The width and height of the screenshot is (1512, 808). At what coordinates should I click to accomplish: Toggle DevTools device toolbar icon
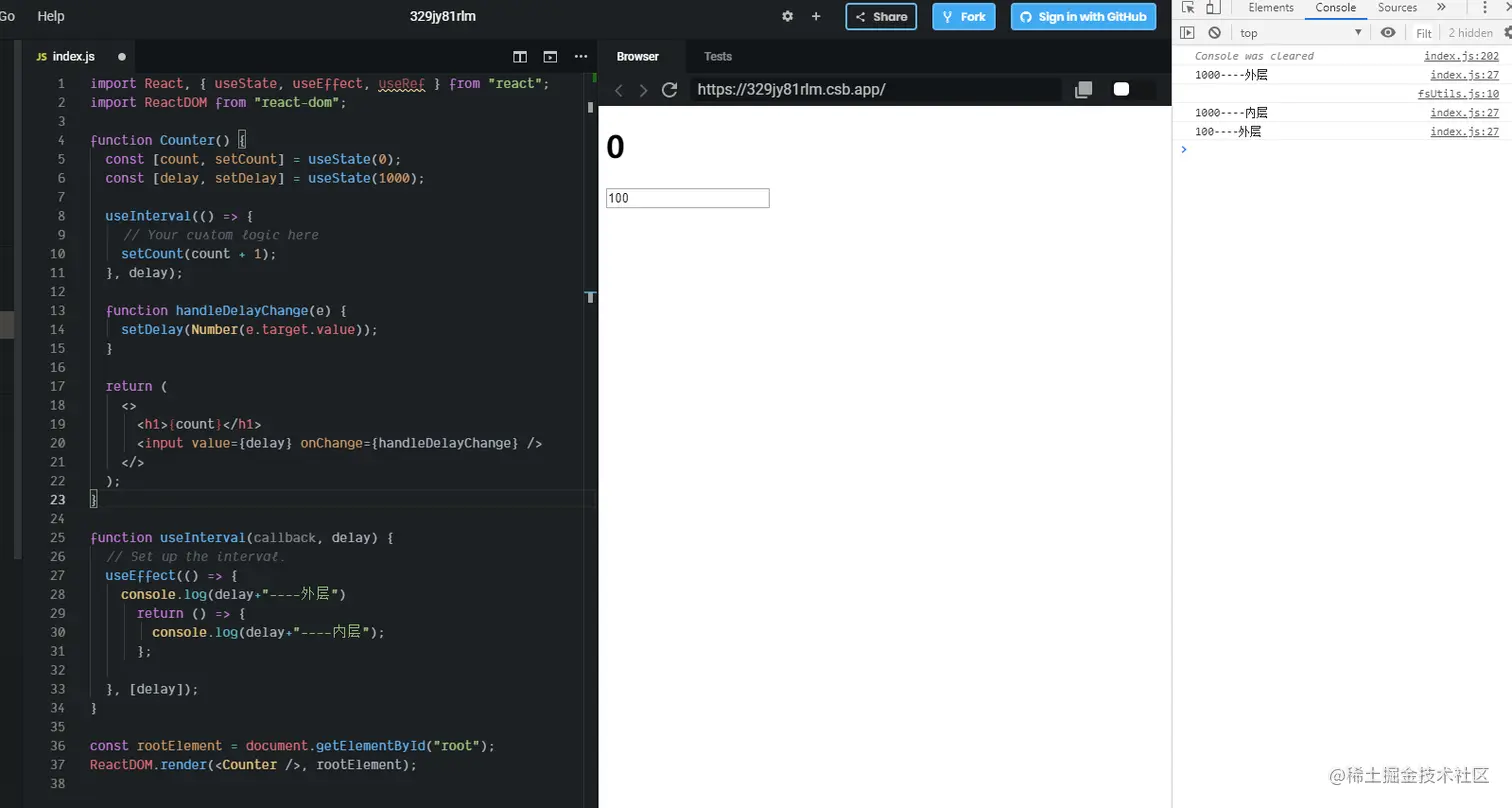pos(1211,8)
